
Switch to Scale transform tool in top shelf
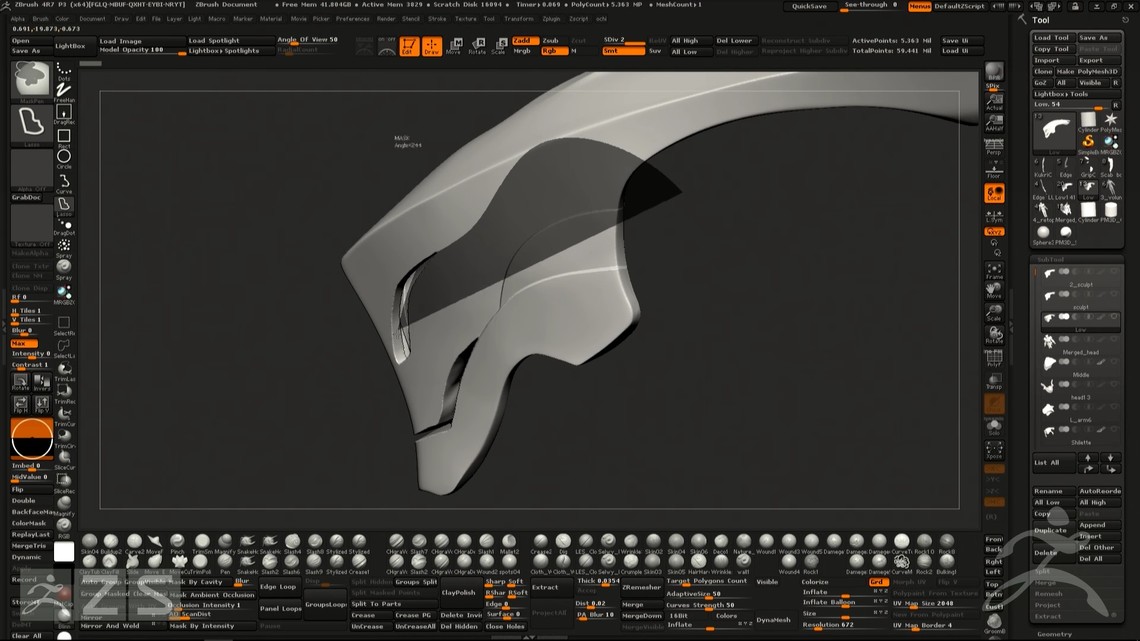(499, 47)
